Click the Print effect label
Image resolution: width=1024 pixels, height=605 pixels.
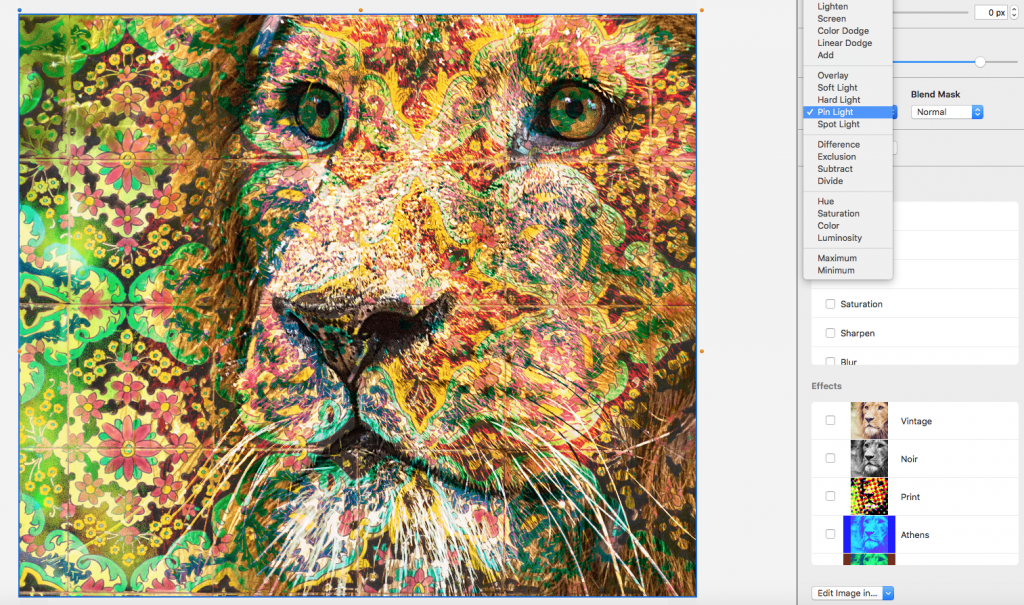pyautogui.click(x=910, y=497)
